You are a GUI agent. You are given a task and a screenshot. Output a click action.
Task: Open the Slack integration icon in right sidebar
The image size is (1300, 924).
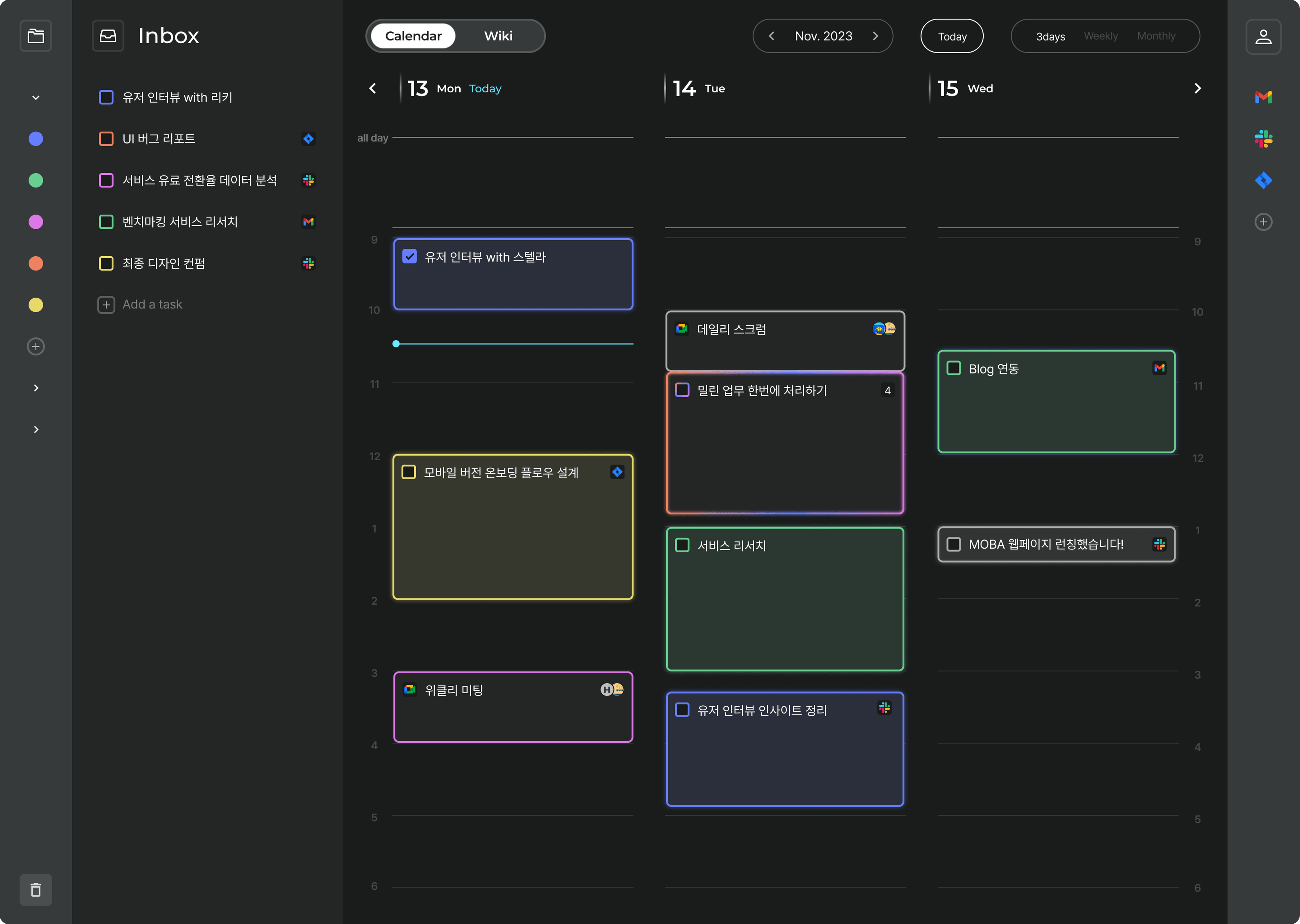click(x=1264, y=138)
